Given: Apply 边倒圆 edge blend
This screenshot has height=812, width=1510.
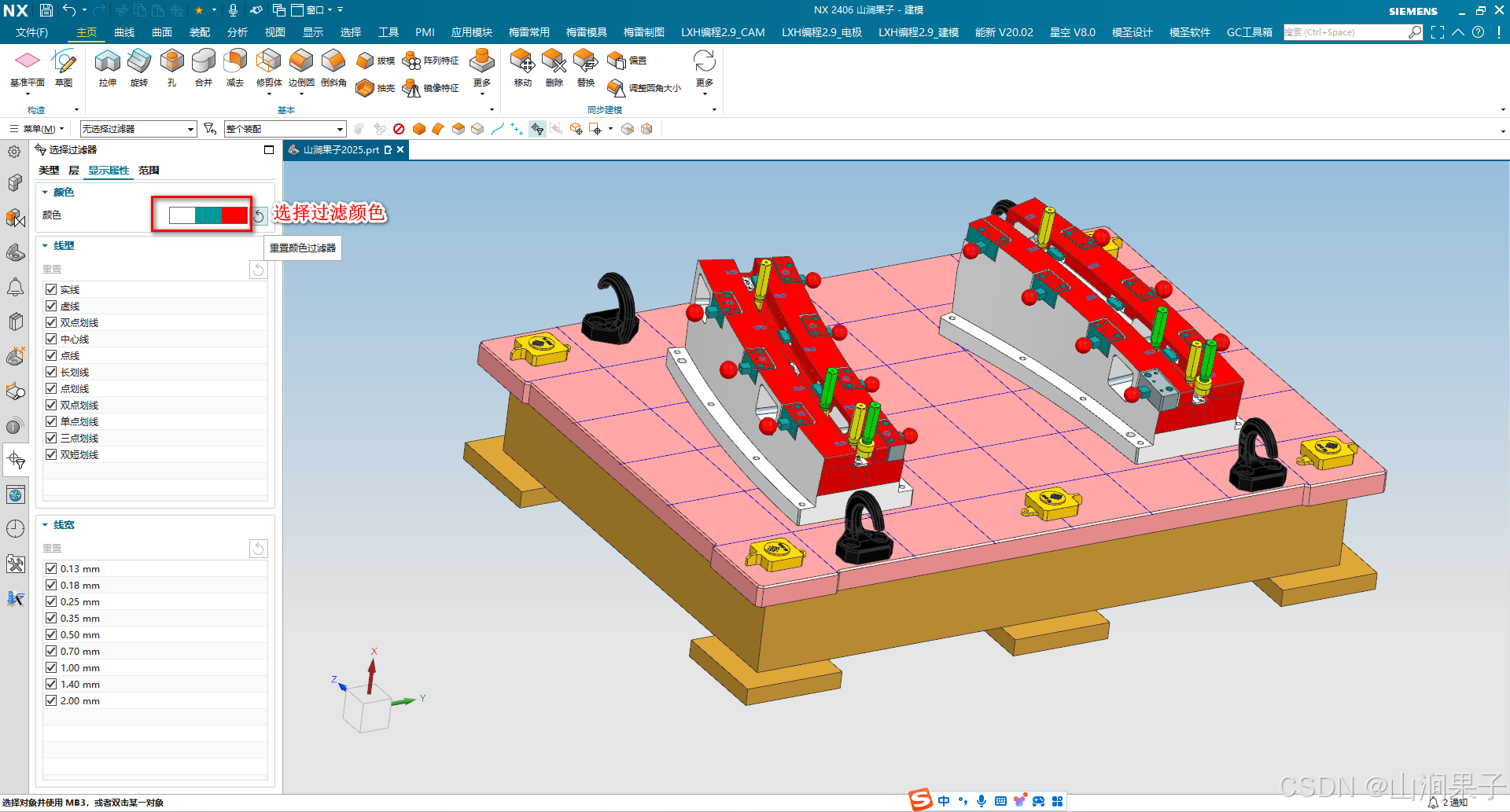Looking at the screenshot, I should pyautogui.click(x=301, y=68).
